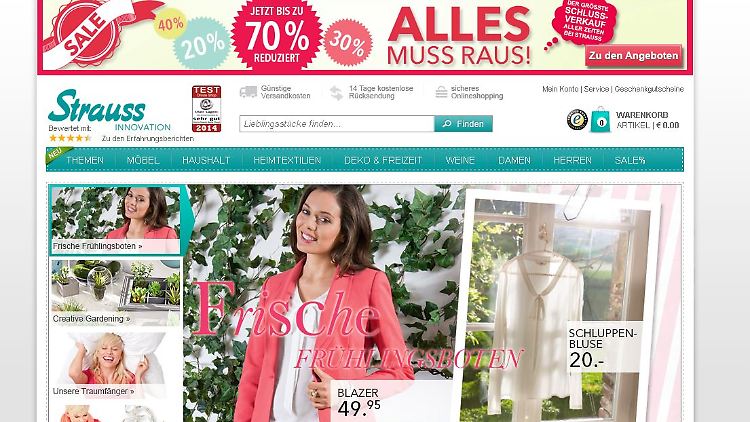The height and width of the screenshot is (422, 750).
Task: Click the delivery truck Versandkosten icon
Action: coord(248,92)
